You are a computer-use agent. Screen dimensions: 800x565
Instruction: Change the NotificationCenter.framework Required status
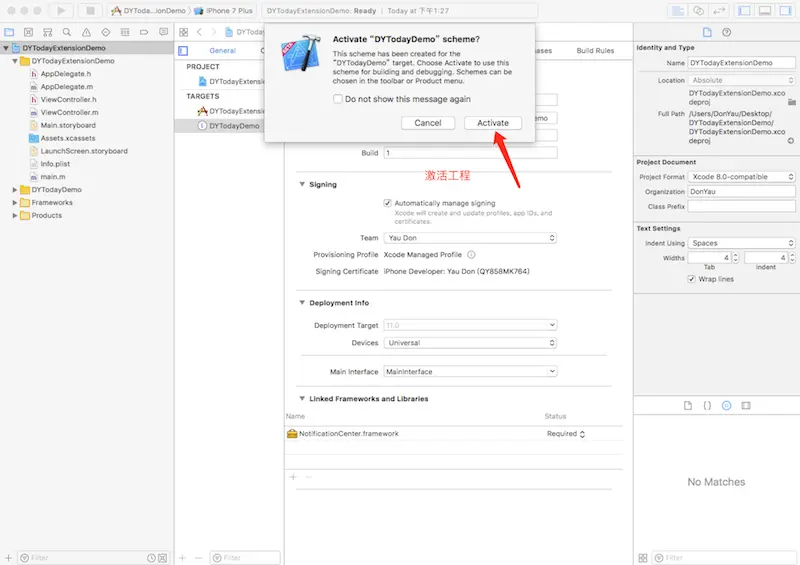(566, 434)
